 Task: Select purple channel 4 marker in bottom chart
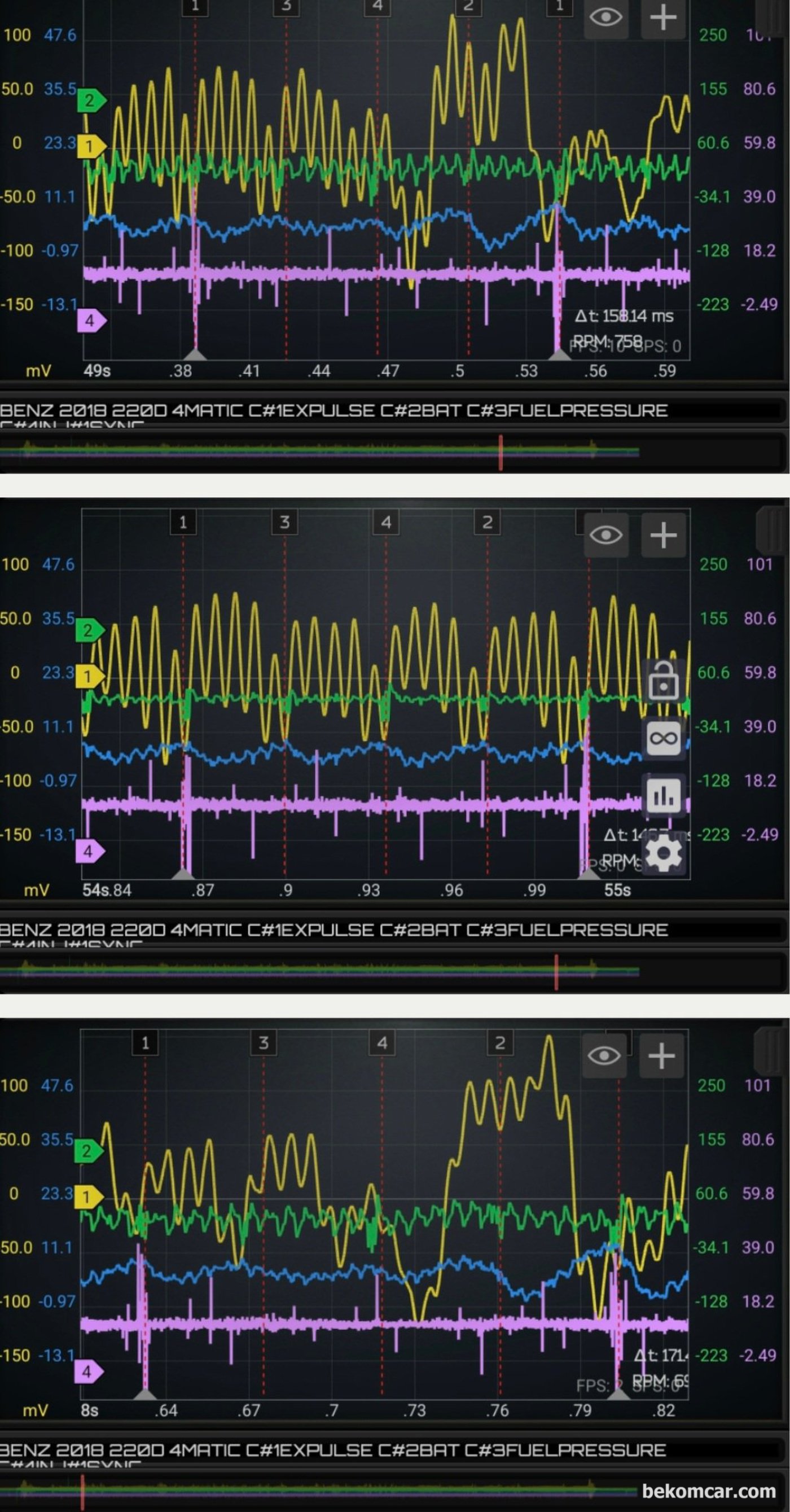87,1371
